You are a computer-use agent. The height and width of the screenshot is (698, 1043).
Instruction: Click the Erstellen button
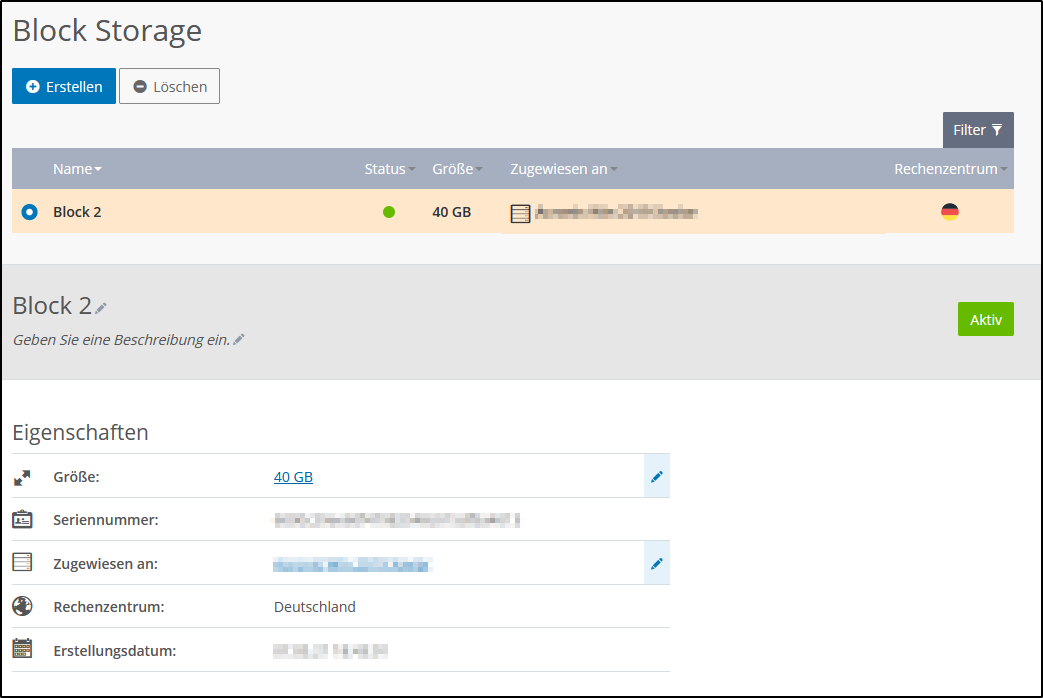point(63,86)
